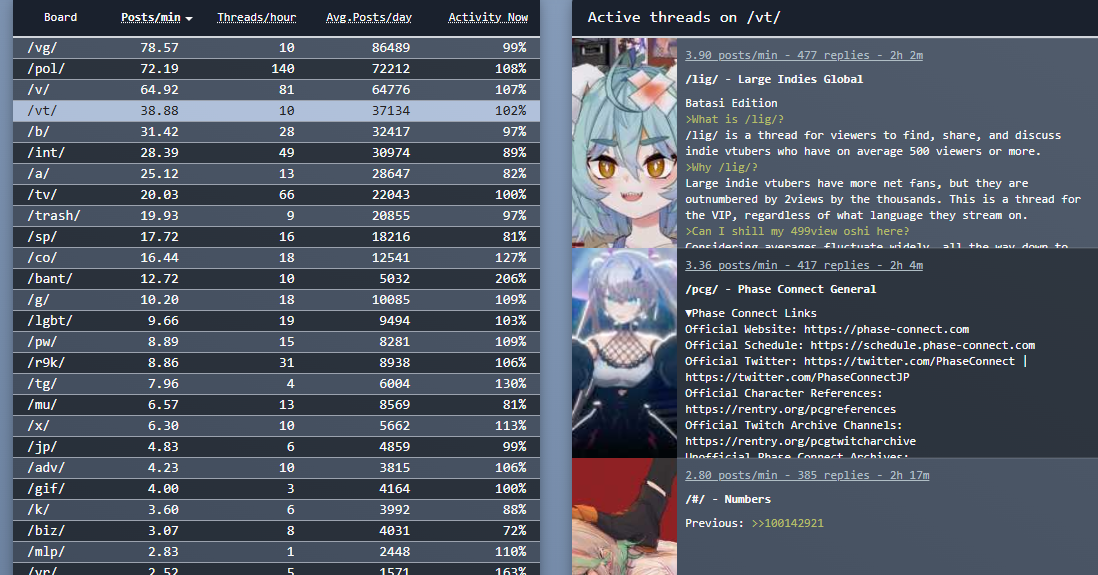
Task: Select the /sp/ board row
Action: point(277,237)
